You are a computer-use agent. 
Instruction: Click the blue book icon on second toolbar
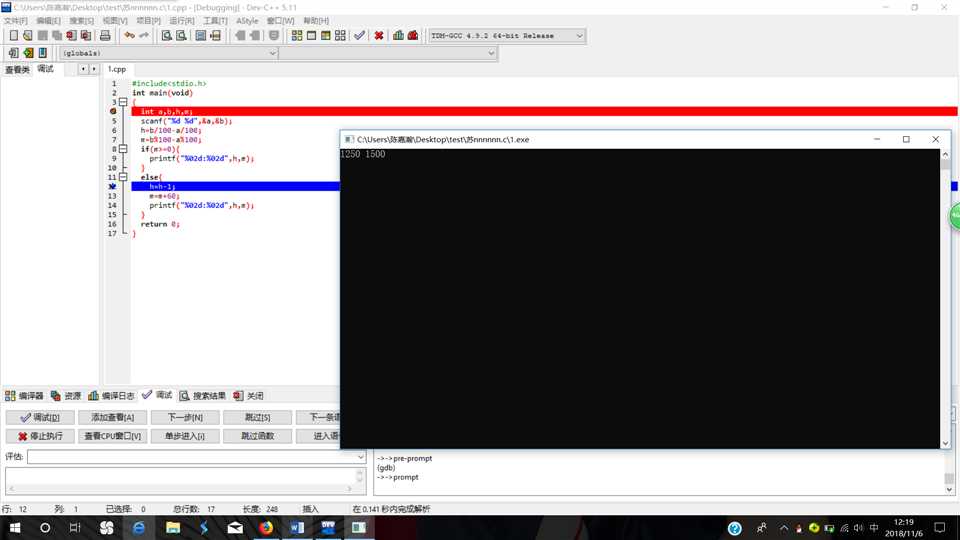pyautogui.click(x=43, y=53)
